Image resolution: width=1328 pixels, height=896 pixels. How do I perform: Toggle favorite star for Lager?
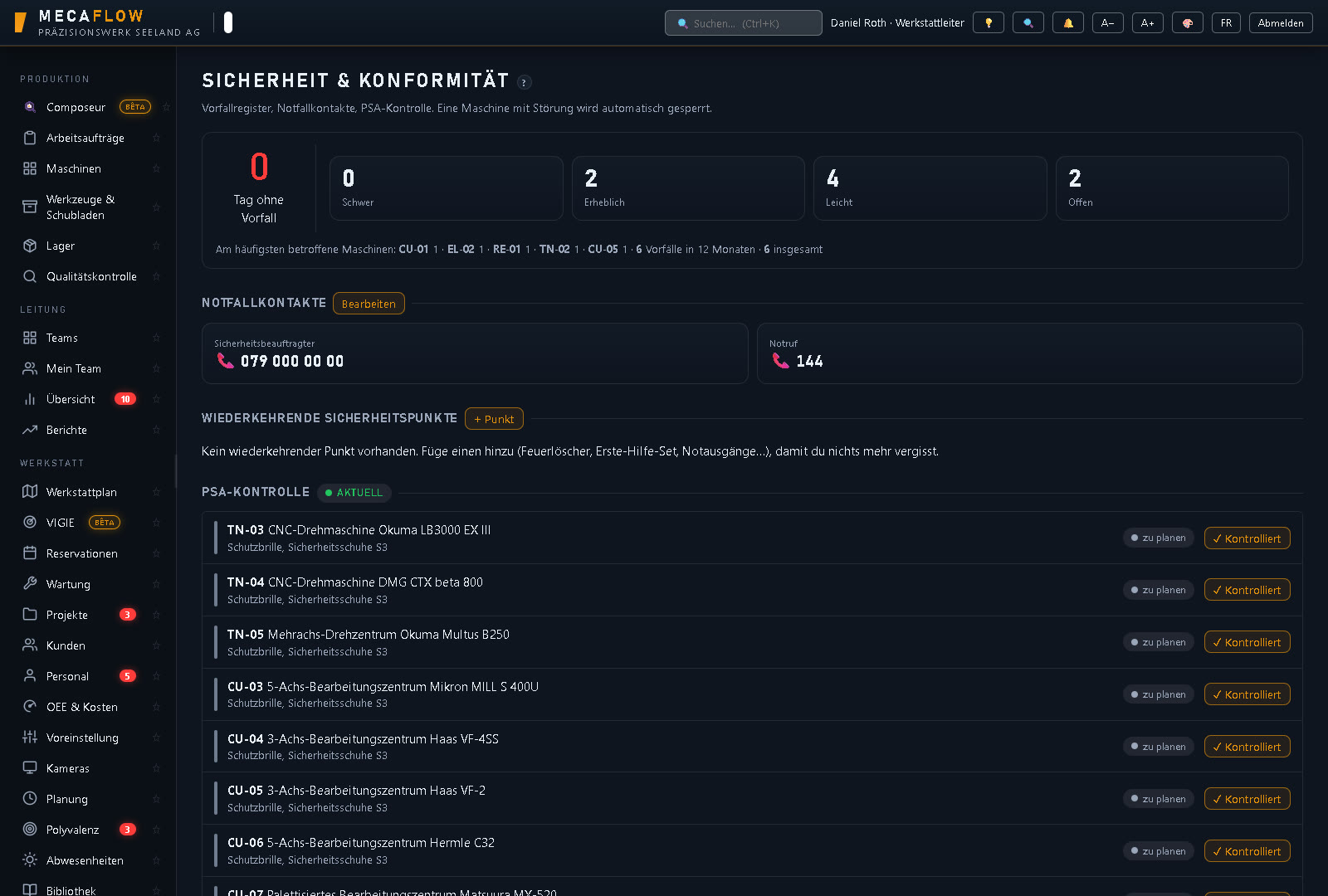pos(156,246)
